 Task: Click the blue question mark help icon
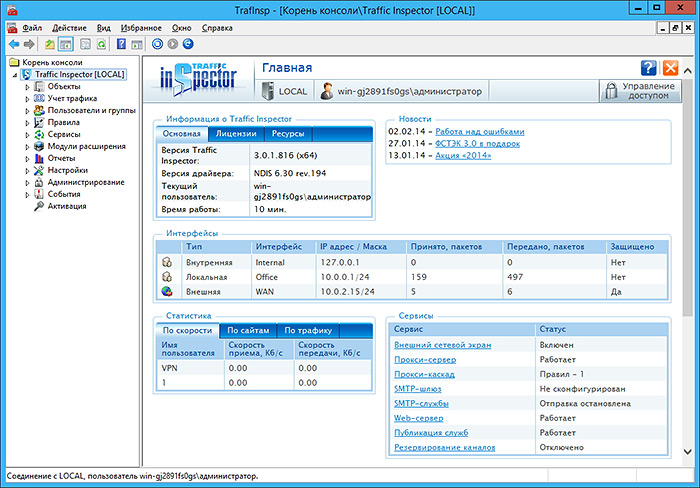(648, 68)
